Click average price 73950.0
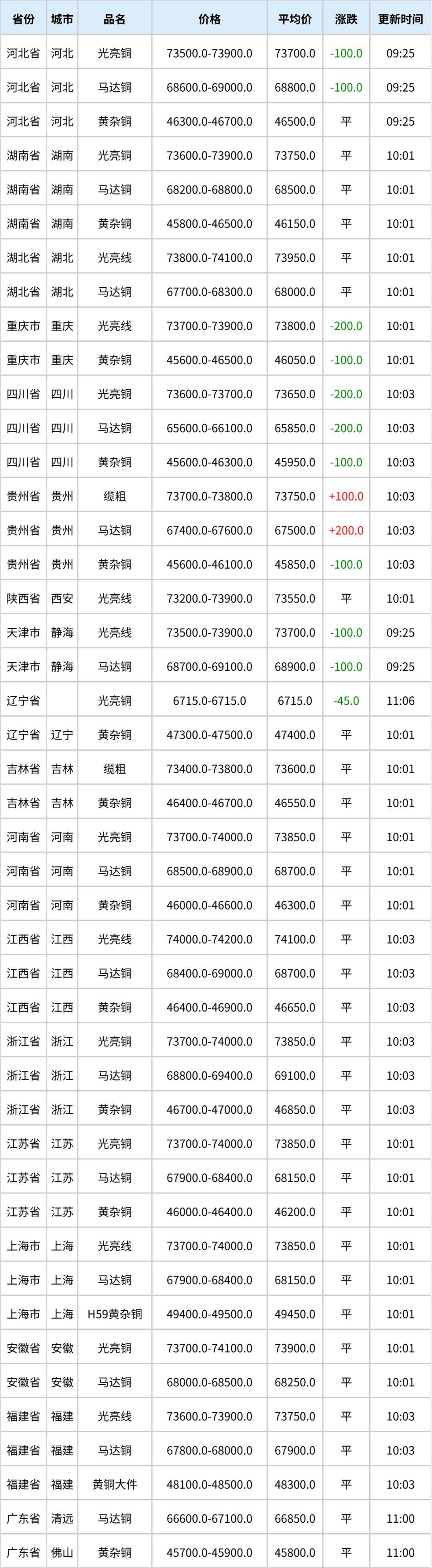Image resolution: width=432 pixels, height=1568 pixels. (x=294, y=258)
